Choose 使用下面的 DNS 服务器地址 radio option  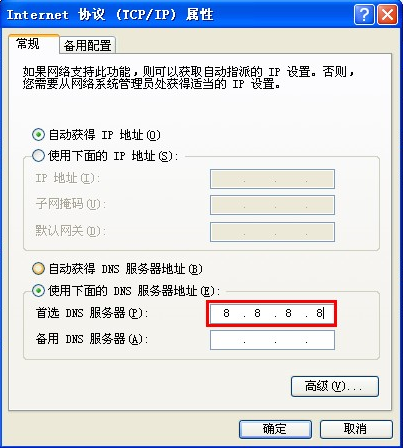(38, 290)
